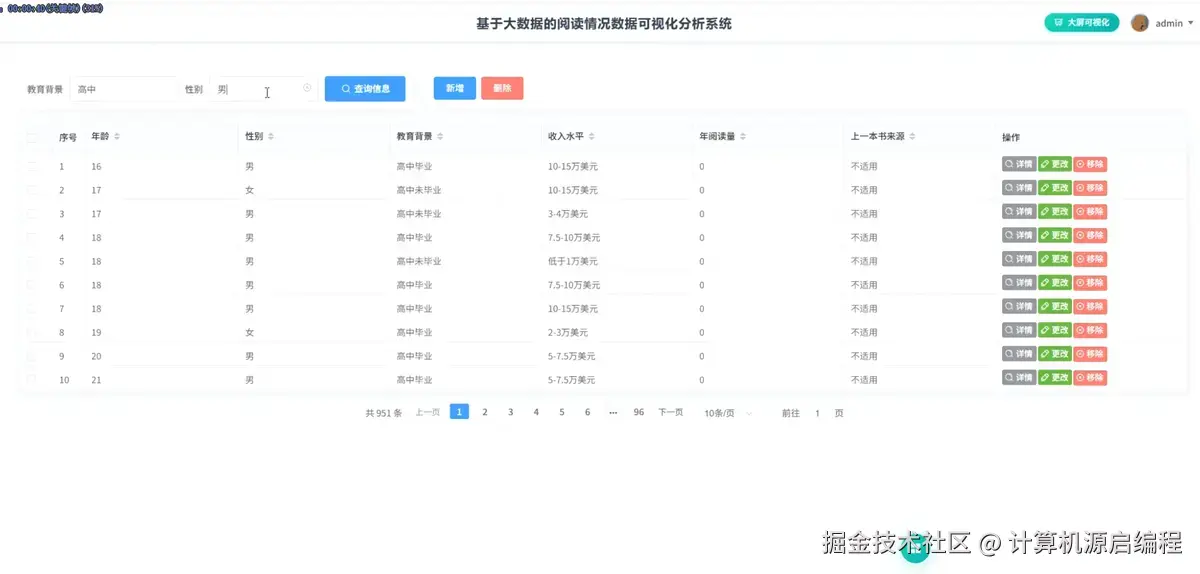Check the checkbox for row 6
This screenshot has height=574, width=1200.
(x=32, y=285)
